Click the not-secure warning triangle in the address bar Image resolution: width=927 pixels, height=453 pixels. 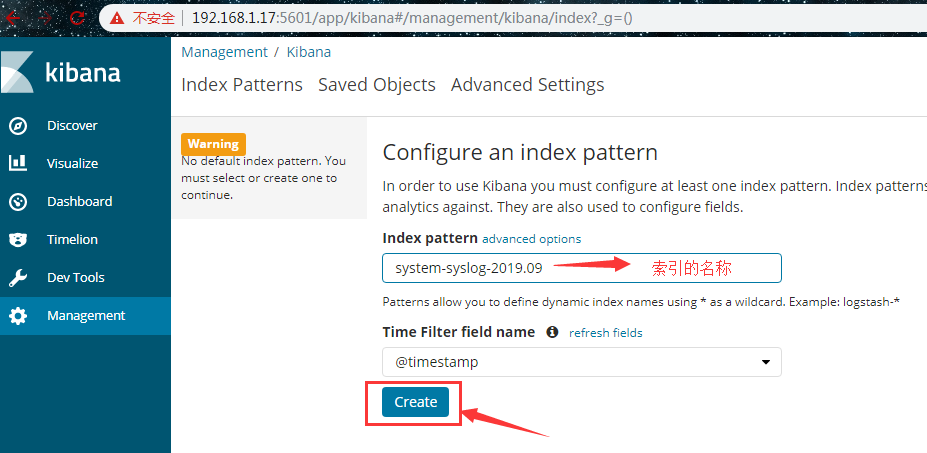[117, 18]
